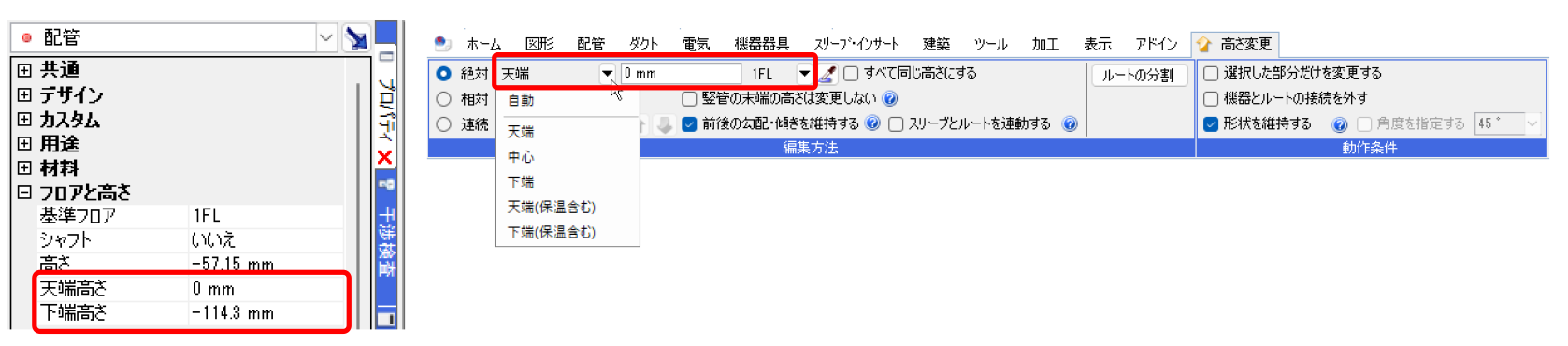Open the スリーブ・インサート ribbon tab
Viewport: 1568px width, 346px height.
pos(856,44)
